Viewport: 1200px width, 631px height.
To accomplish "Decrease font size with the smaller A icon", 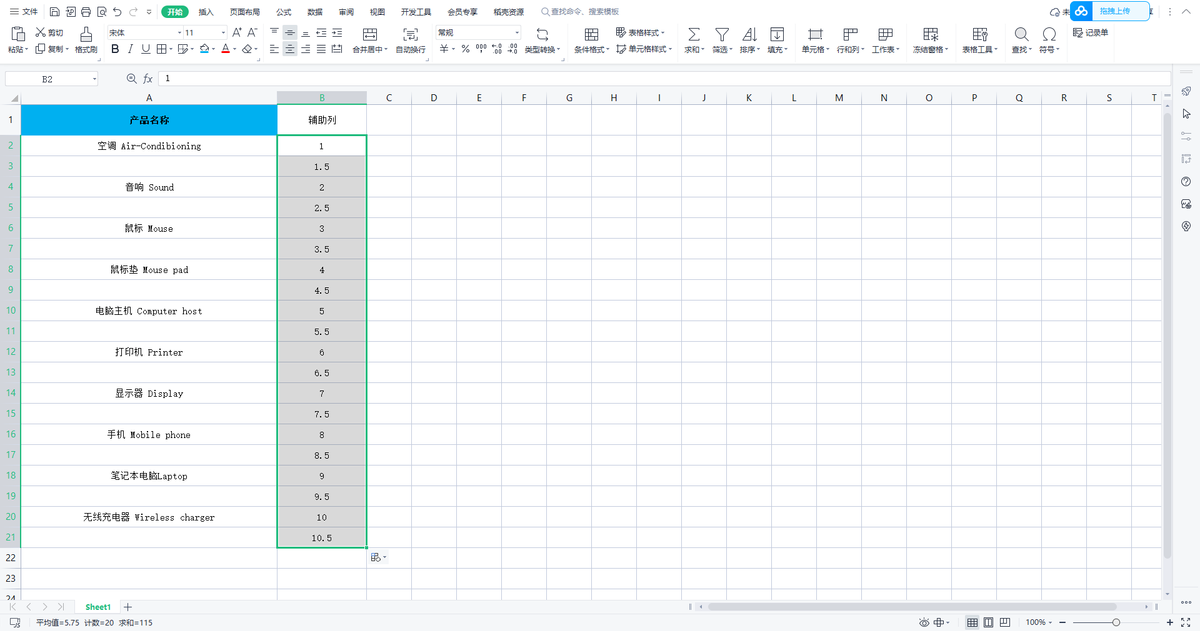I will [252, 32].
